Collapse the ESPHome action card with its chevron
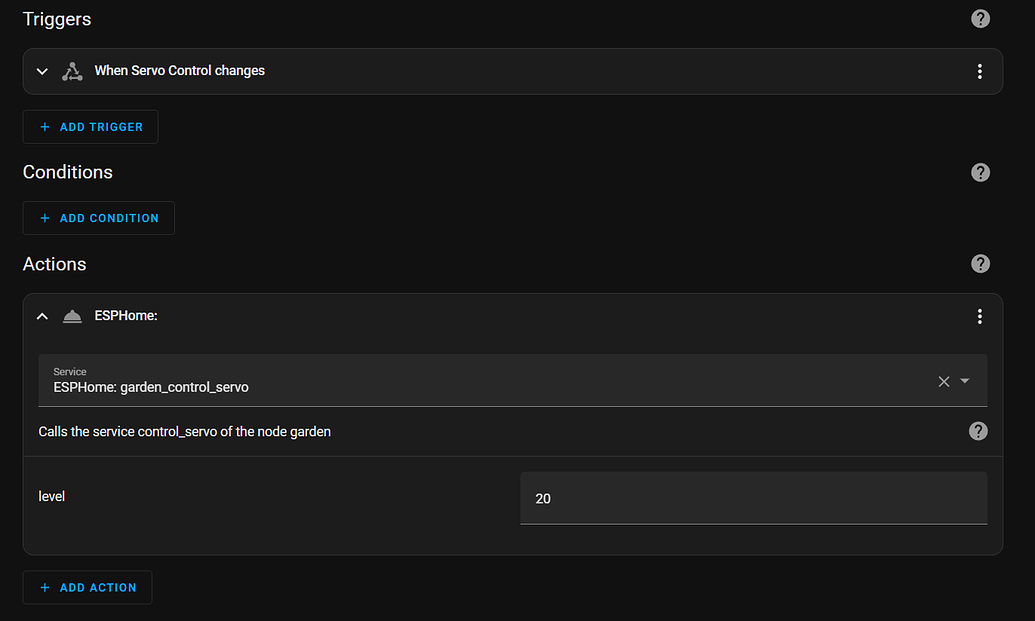Viewport: 1035px width, 621px height. (x=41, y=315)
